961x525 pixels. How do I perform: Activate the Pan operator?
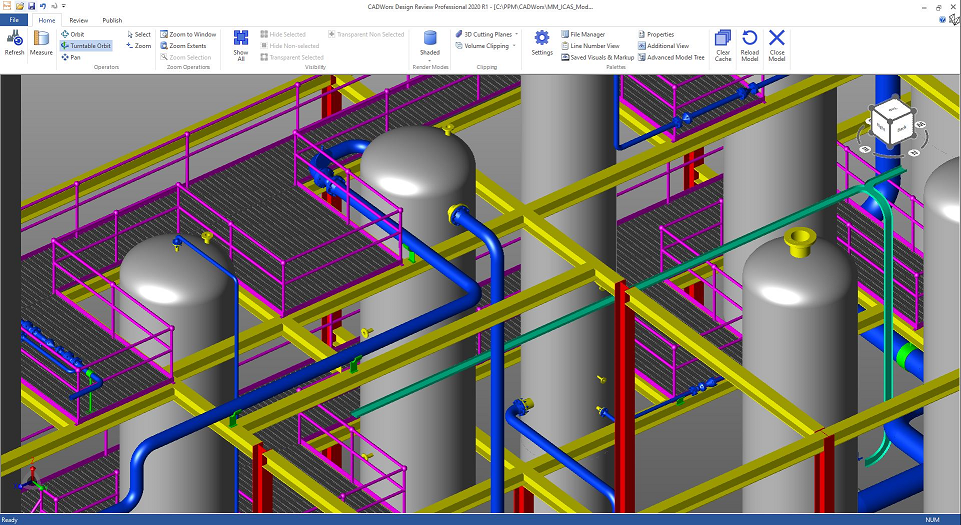pos(70,57)
